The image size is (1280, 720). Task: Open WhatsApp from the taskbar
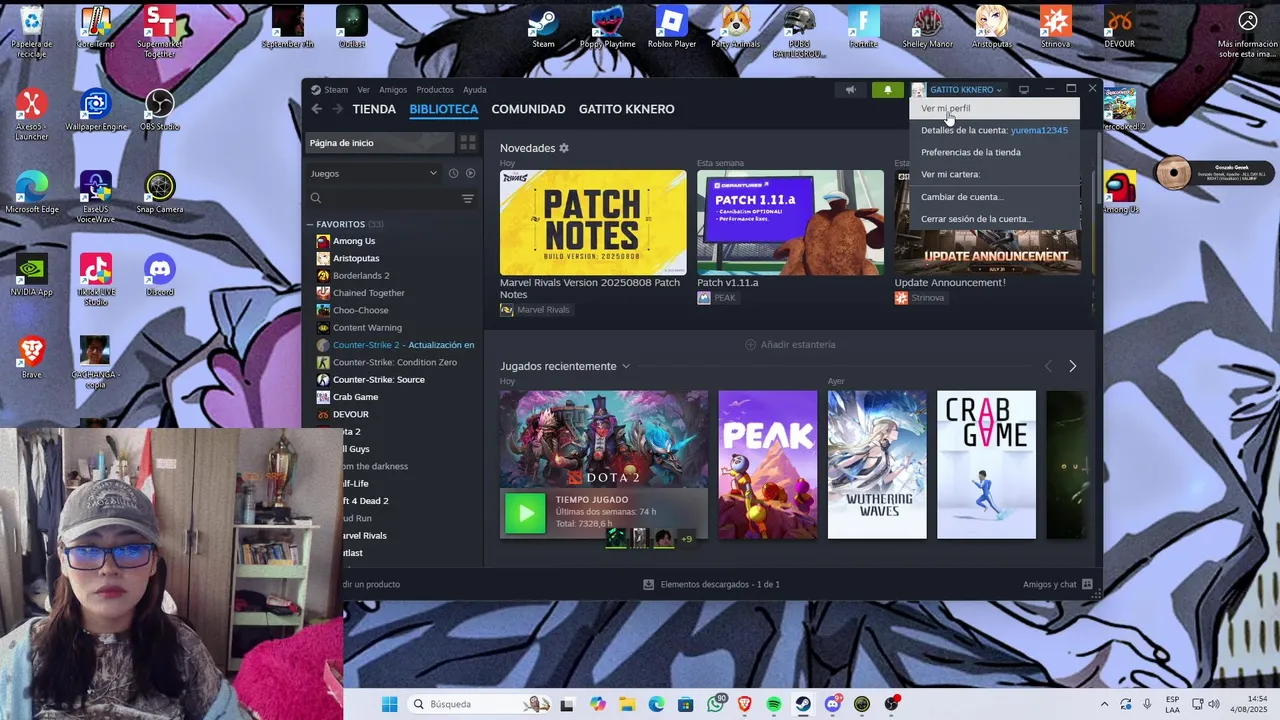pyautogui.click(x=716, y=704)
